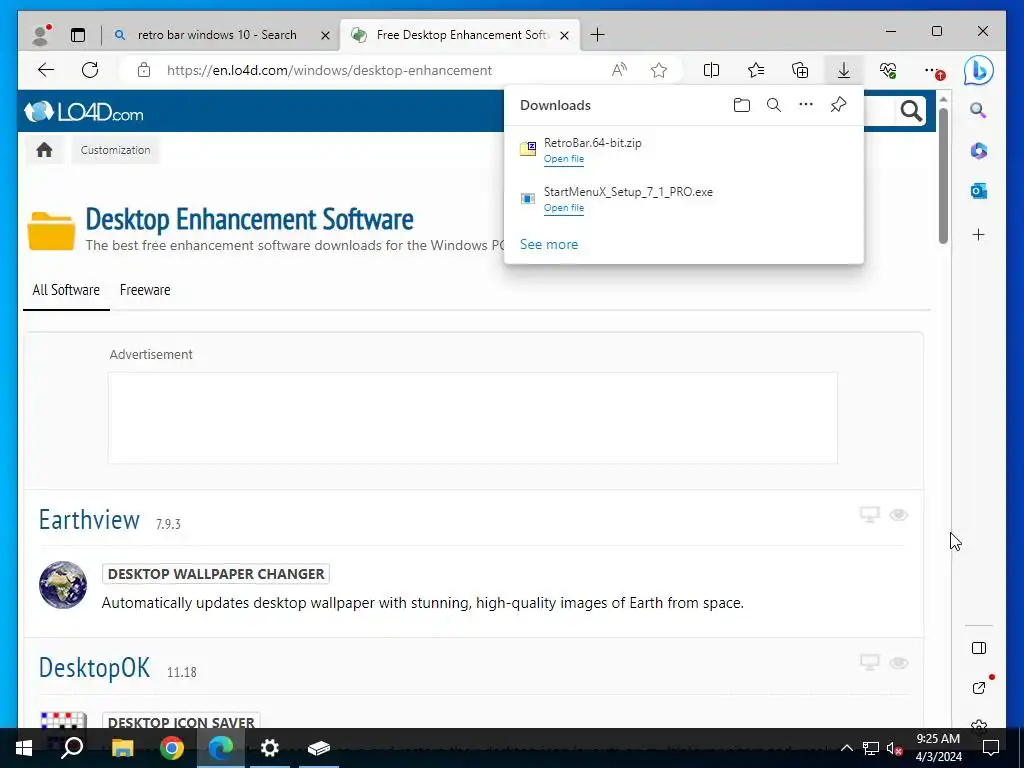The image size is (1024, 768).
Task: Refresh the current page
Action: 90,70
